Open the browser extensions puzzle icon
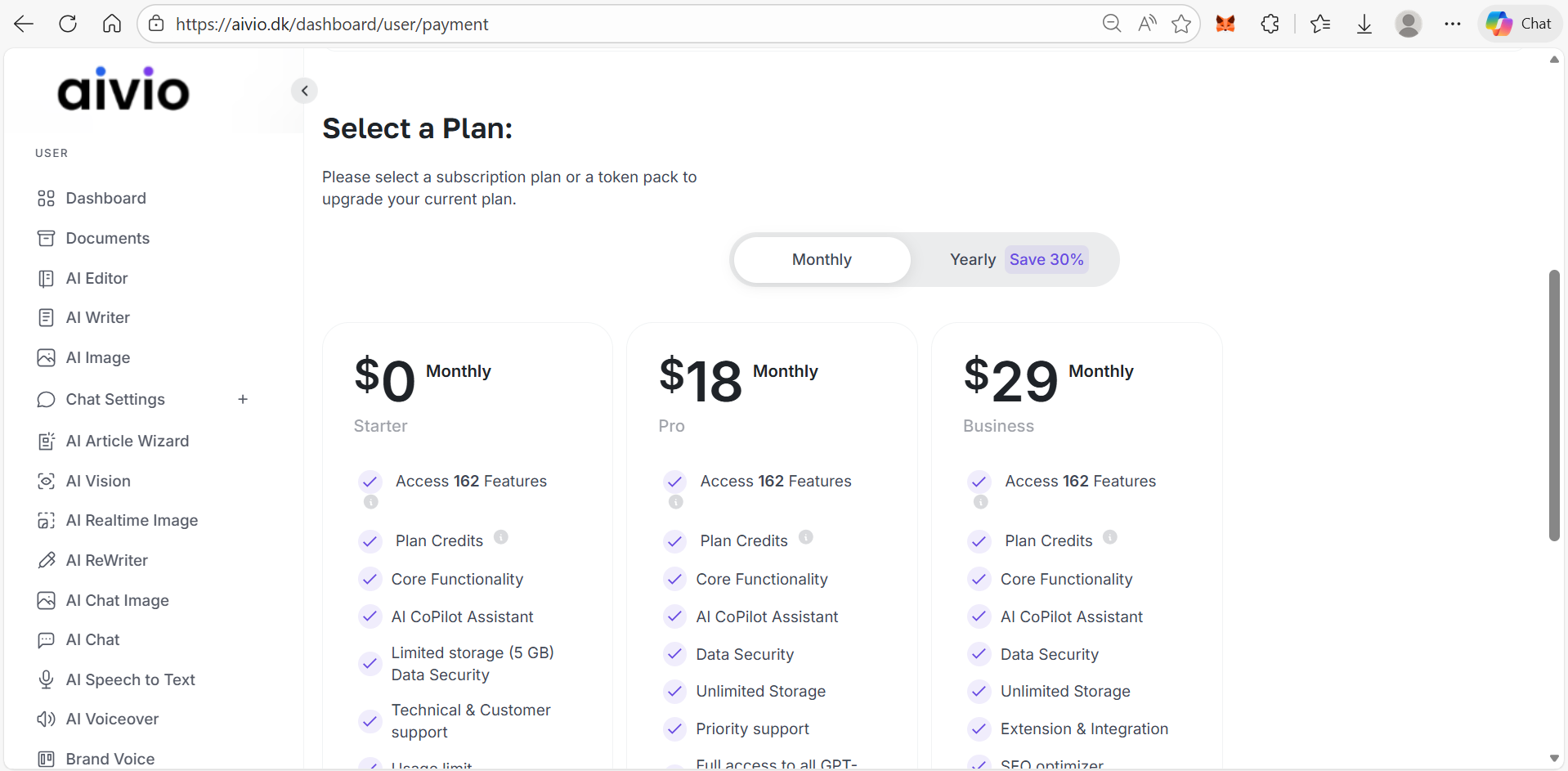Image resolution: width=1568 pixels, height=771 pixels. [x=1270, y=24]
